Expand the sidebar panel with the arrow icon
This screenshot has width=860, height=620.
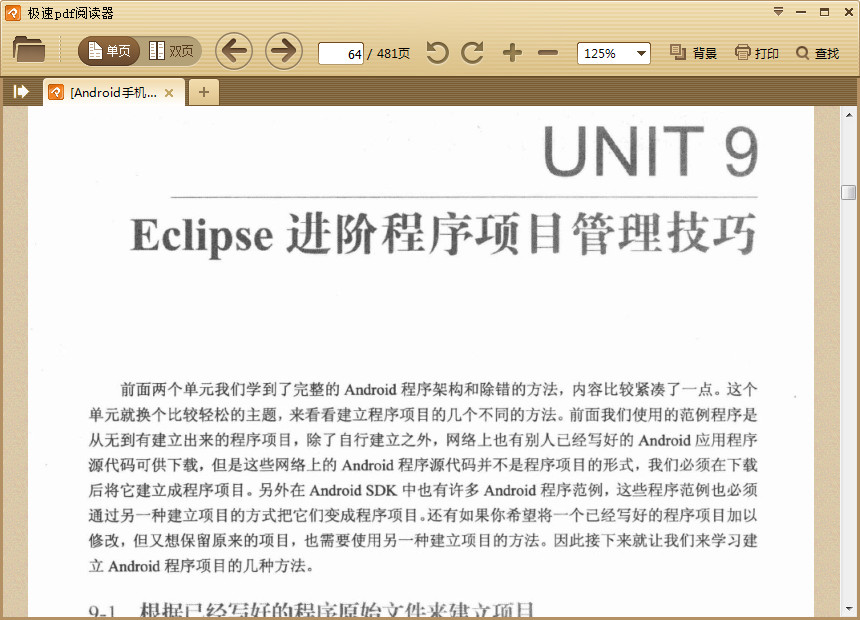pos(21,92)
